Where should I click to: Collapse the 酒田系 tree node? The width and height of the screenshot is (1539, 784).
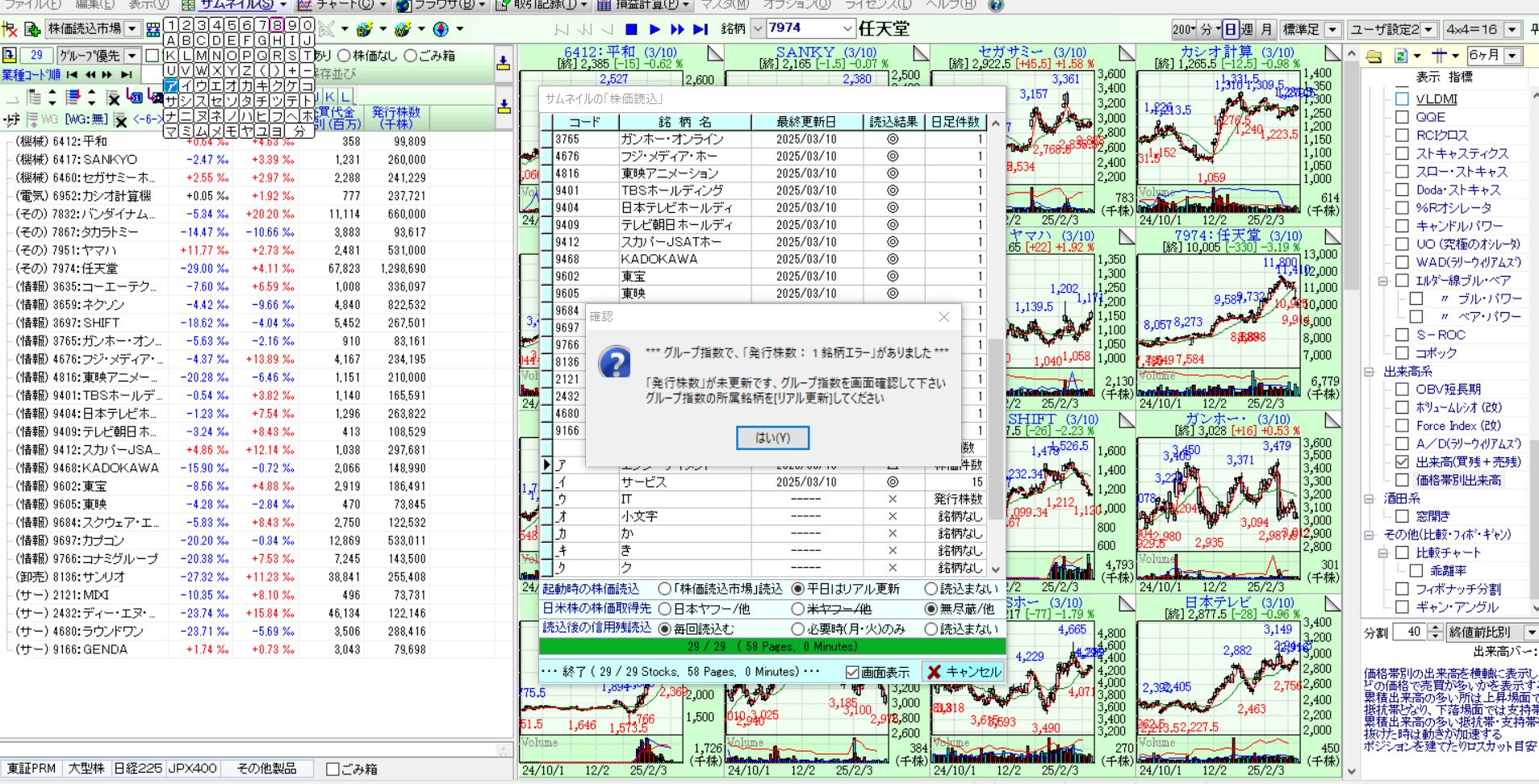(1369, 498)
